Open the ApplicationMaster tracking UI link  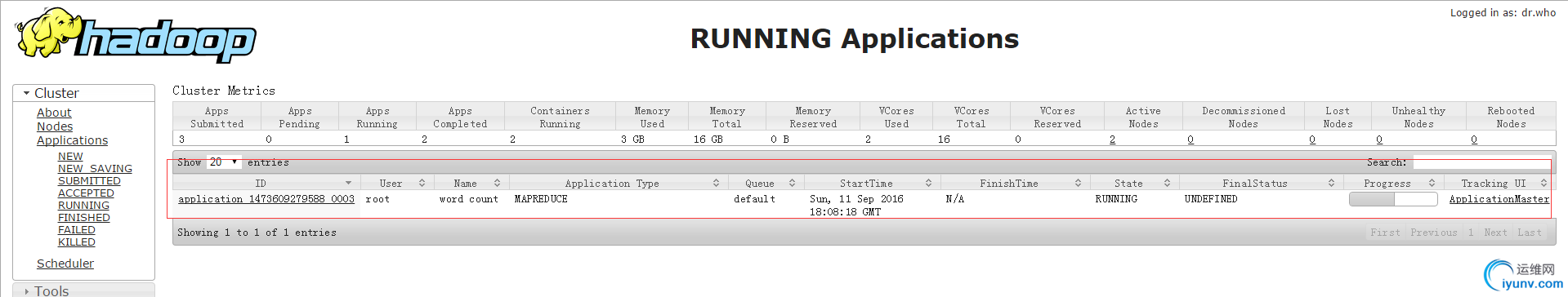(1499, 198)
